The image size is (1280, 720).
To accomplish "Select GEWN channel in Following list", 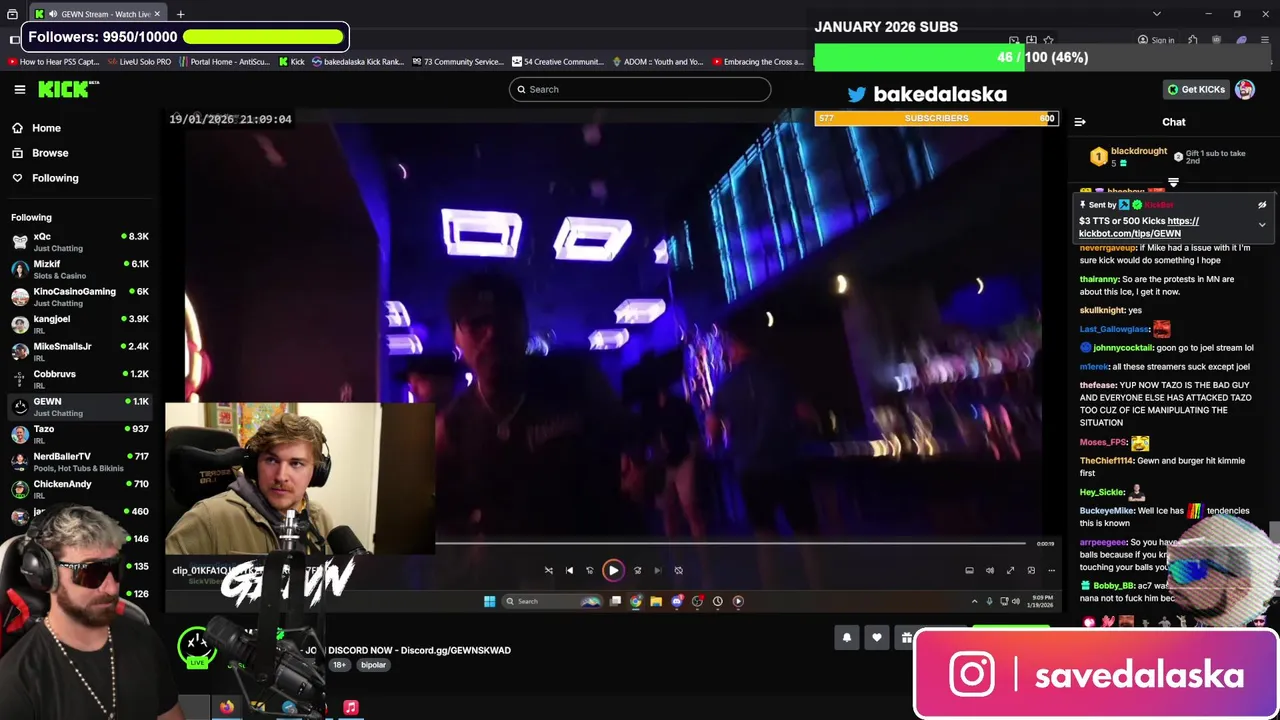I will click(x=78, y=406).
